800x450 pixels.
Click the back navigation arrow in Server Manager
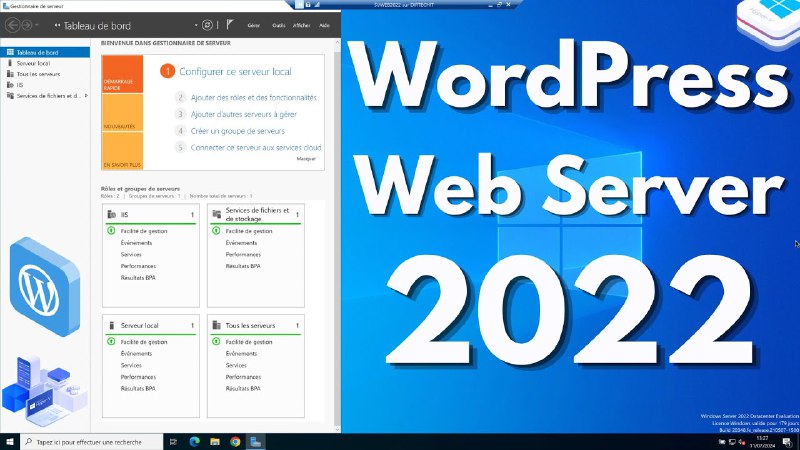click(13, 25)
